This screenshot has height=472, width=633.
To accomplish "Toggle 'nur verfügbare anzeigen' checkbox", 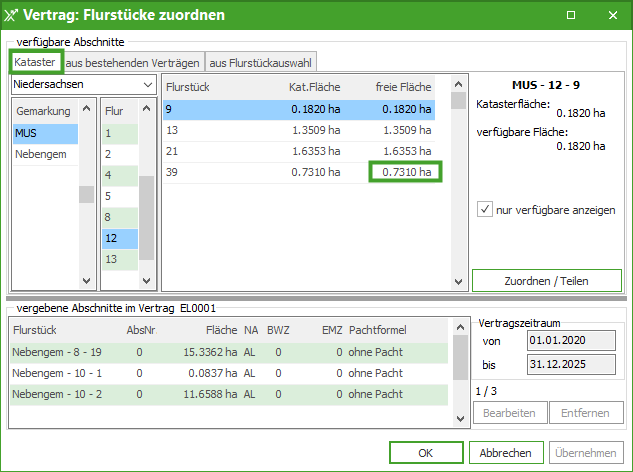I will [485, 210].
